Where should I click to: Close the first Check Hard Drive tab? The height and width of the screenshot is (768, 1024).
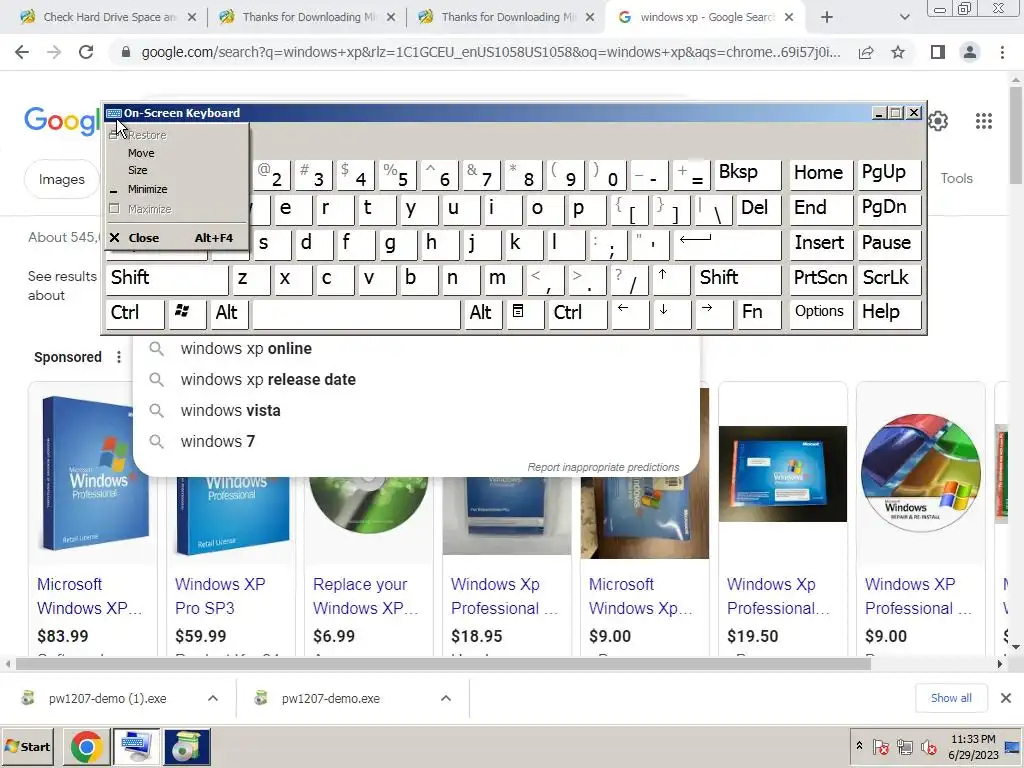point(192,18)
